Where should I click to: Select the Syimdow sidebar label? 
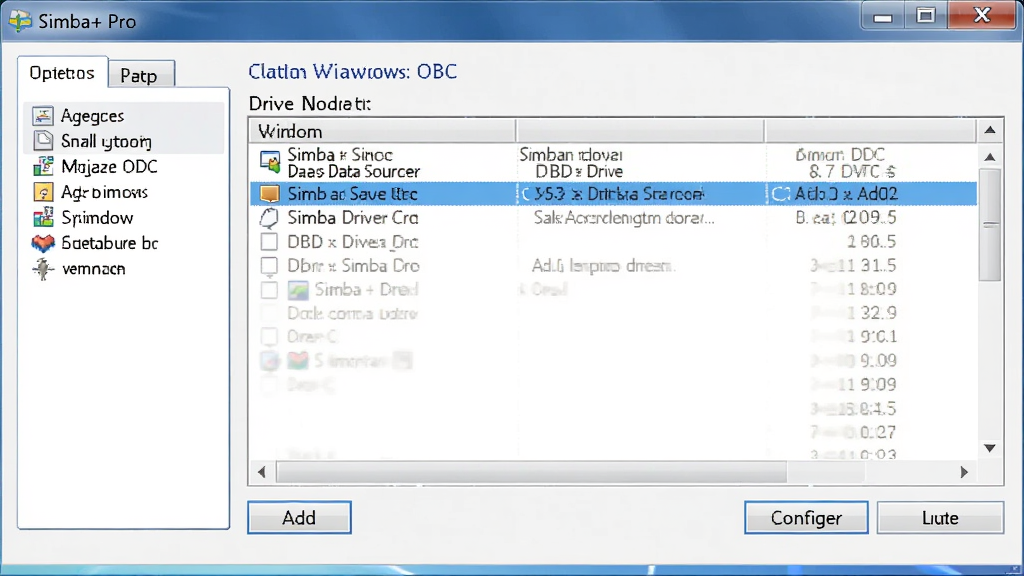point(97,217)
